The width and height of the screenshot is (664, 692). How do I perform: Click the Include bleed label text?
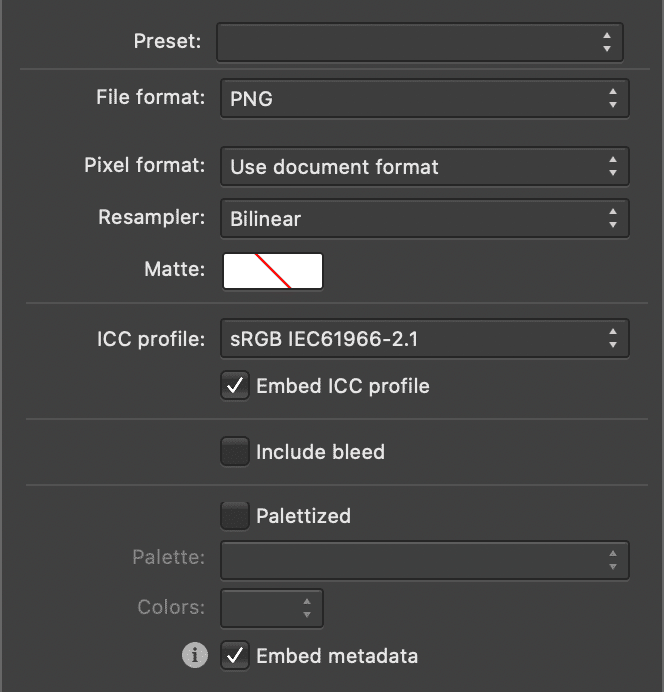point(320,452)
